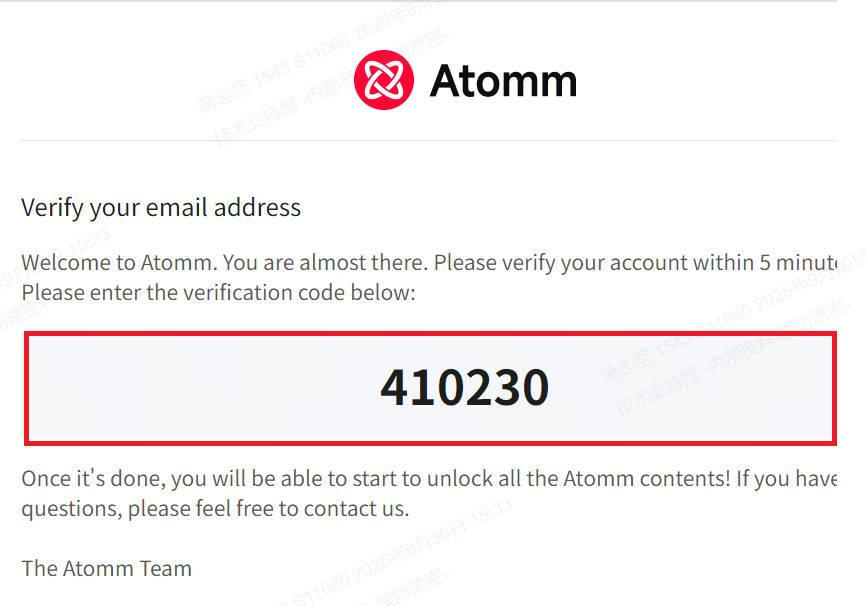Viewport: 865px width, 606px height.
Task: Click the "Verify your email address" heading
Action: click(161, 208)
